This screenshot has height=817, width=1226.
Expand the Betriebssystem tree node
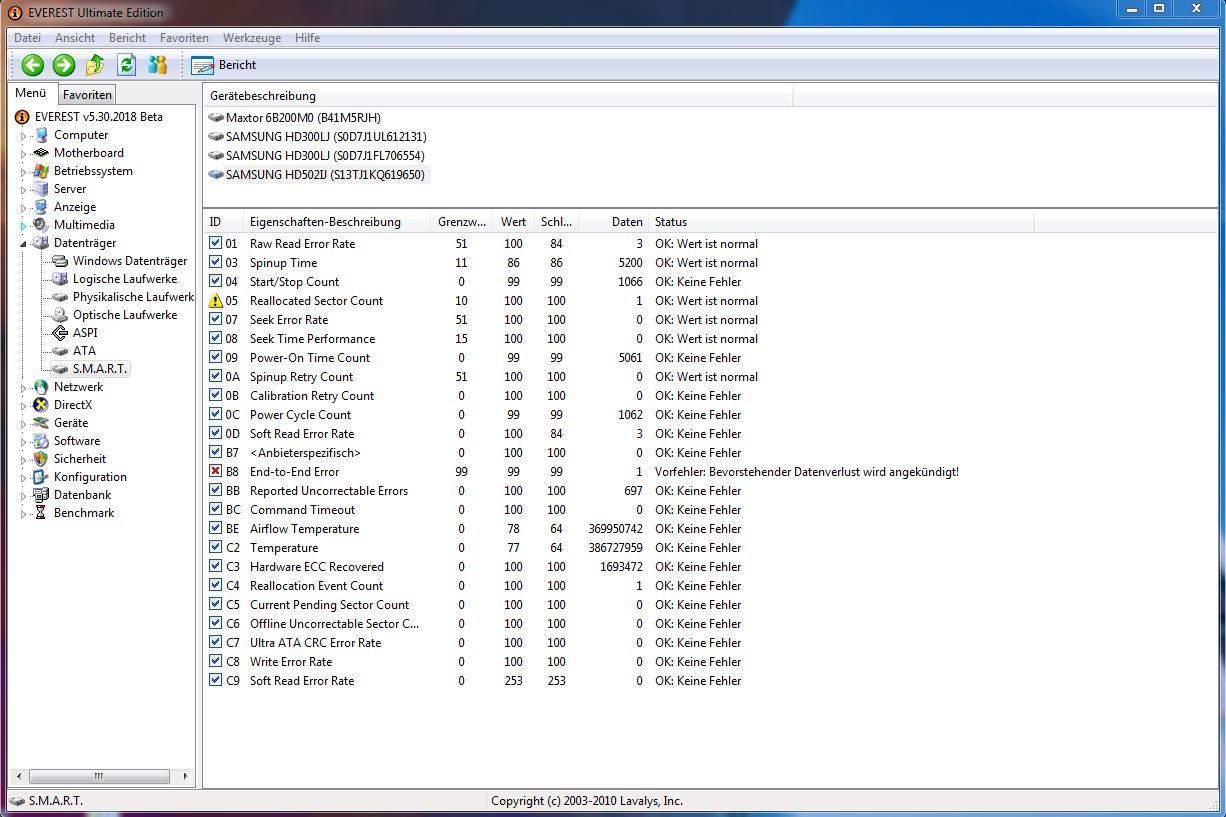click(23, 172)
